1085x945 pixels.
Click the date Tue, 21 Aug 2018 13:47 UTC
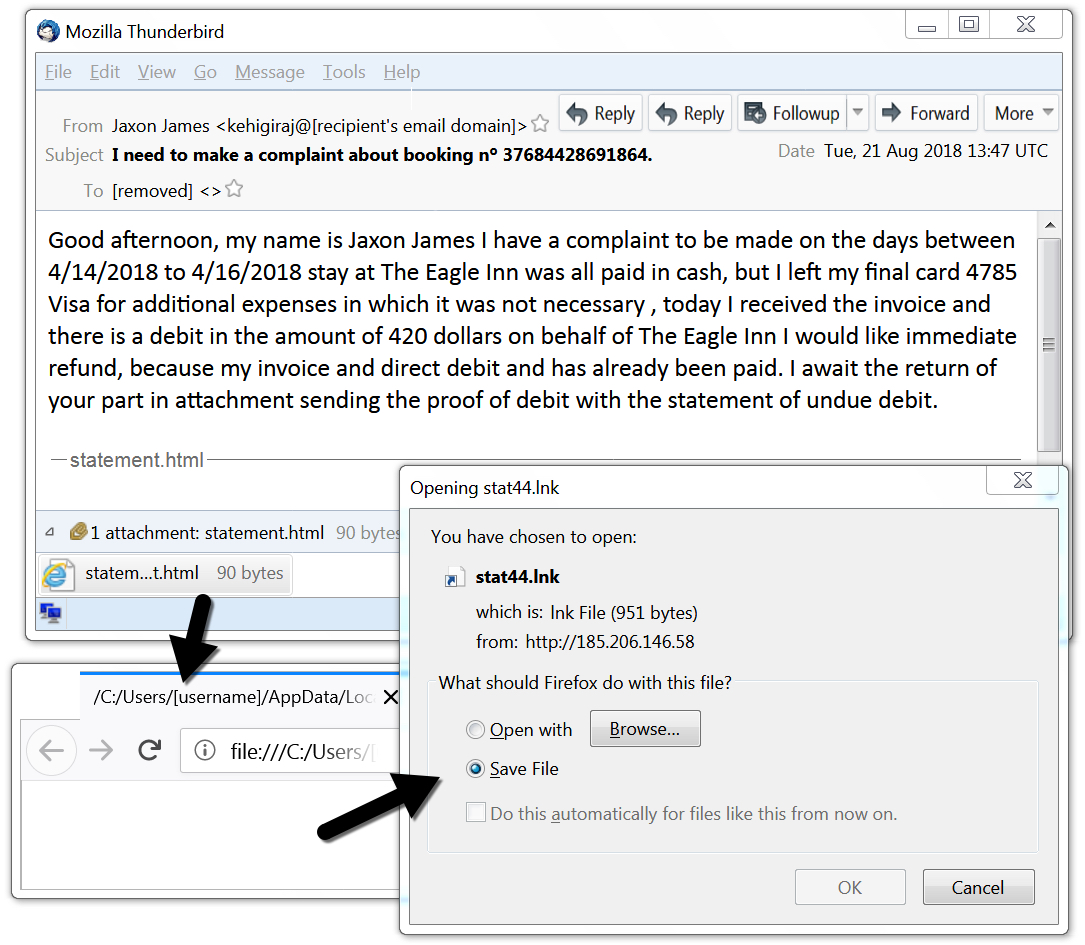click(936, 151)
